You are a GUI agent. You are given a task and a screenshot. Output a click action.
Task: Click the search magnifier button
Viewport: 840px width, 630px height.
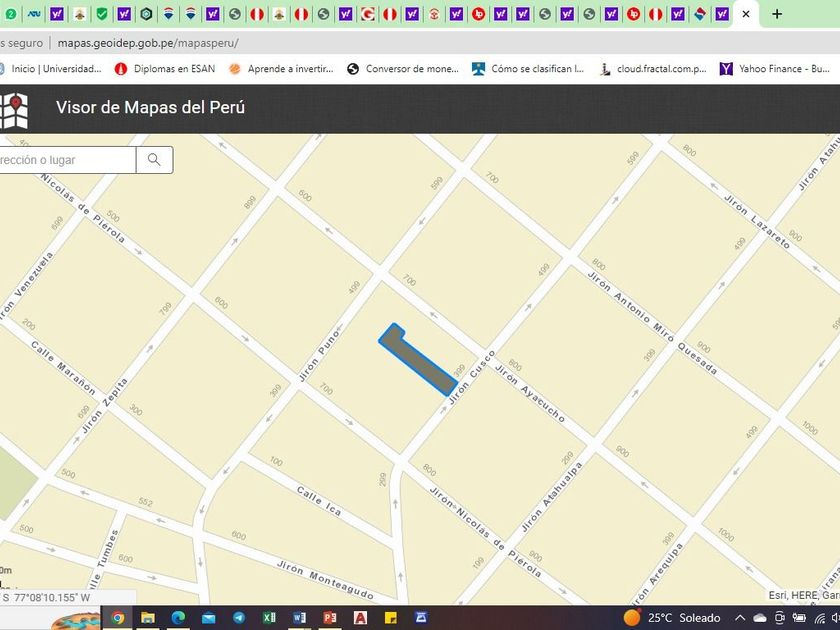tap(154, 160)
